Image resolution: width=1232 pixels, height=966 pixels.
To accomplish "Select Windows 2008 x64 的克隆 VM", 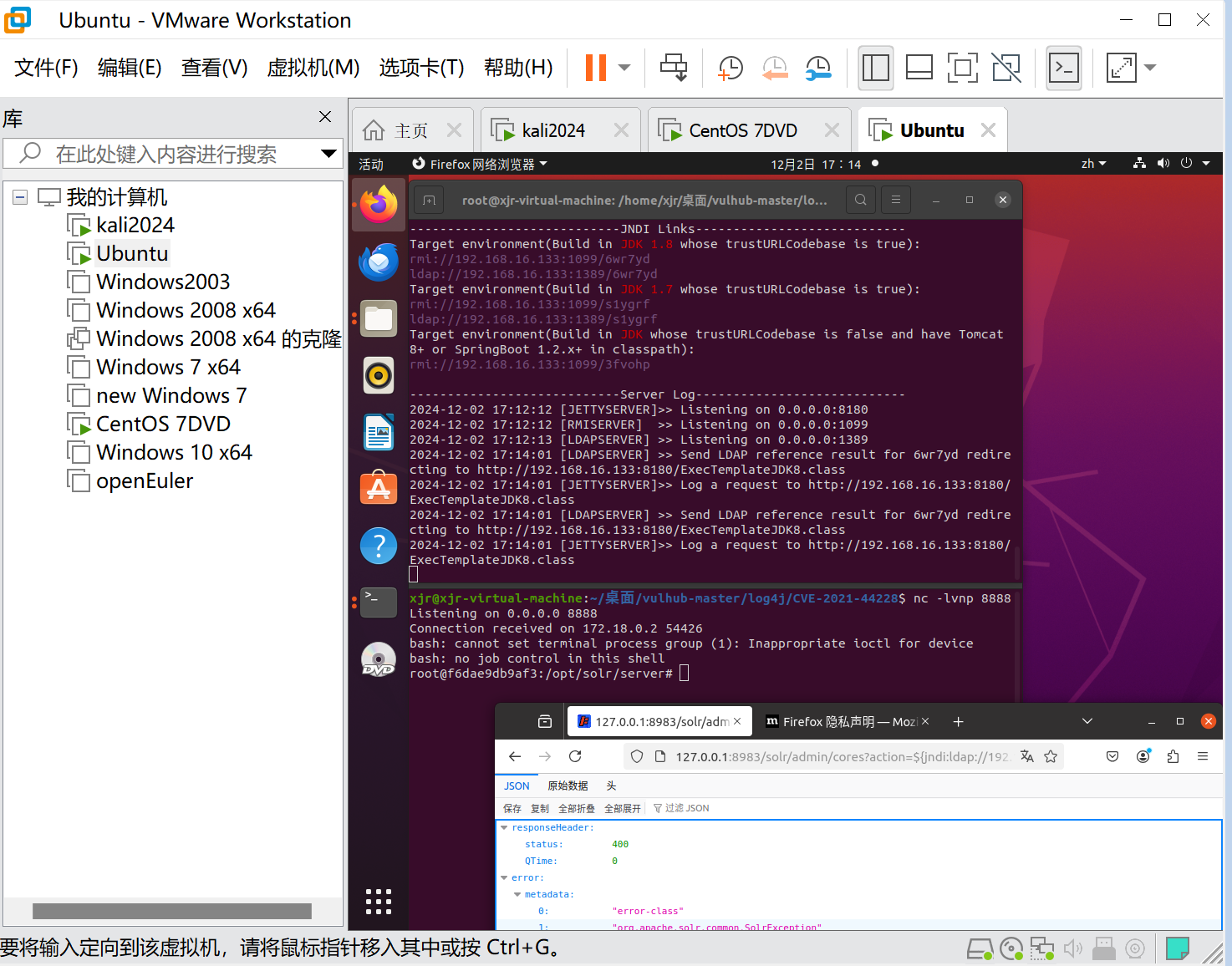I will pos(219,338).
